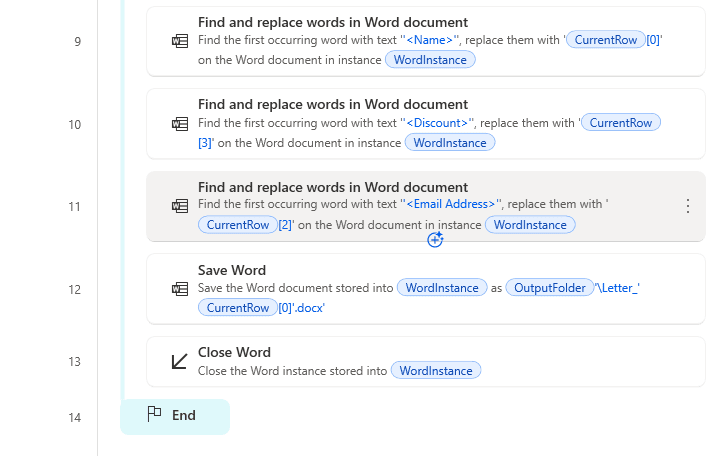Open more options menu for step 11
This screenshot has width=727, height=456.
tap(688, 206)
